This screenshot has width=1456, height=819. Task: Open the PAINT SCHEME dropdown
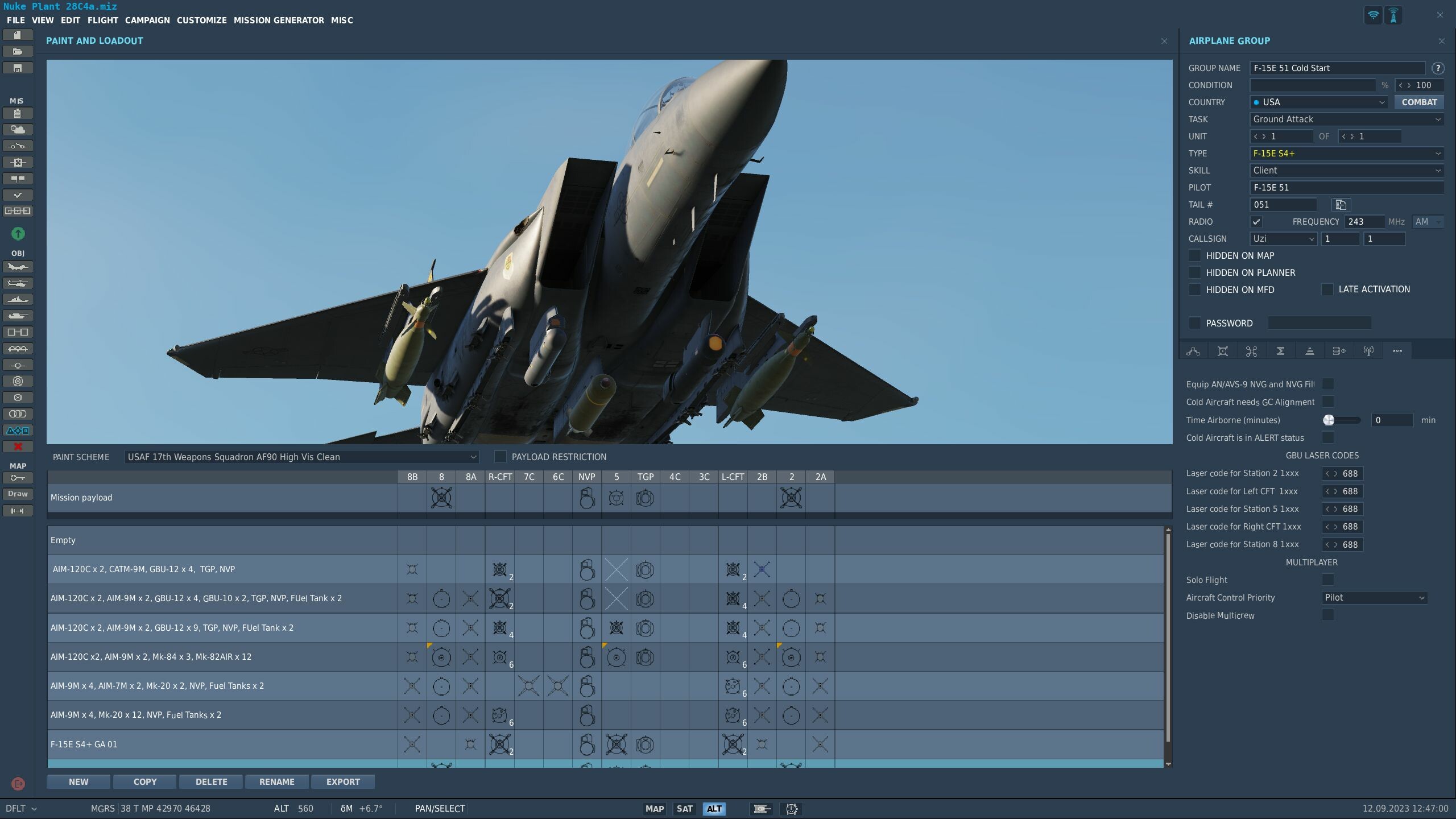pos(301,457)
